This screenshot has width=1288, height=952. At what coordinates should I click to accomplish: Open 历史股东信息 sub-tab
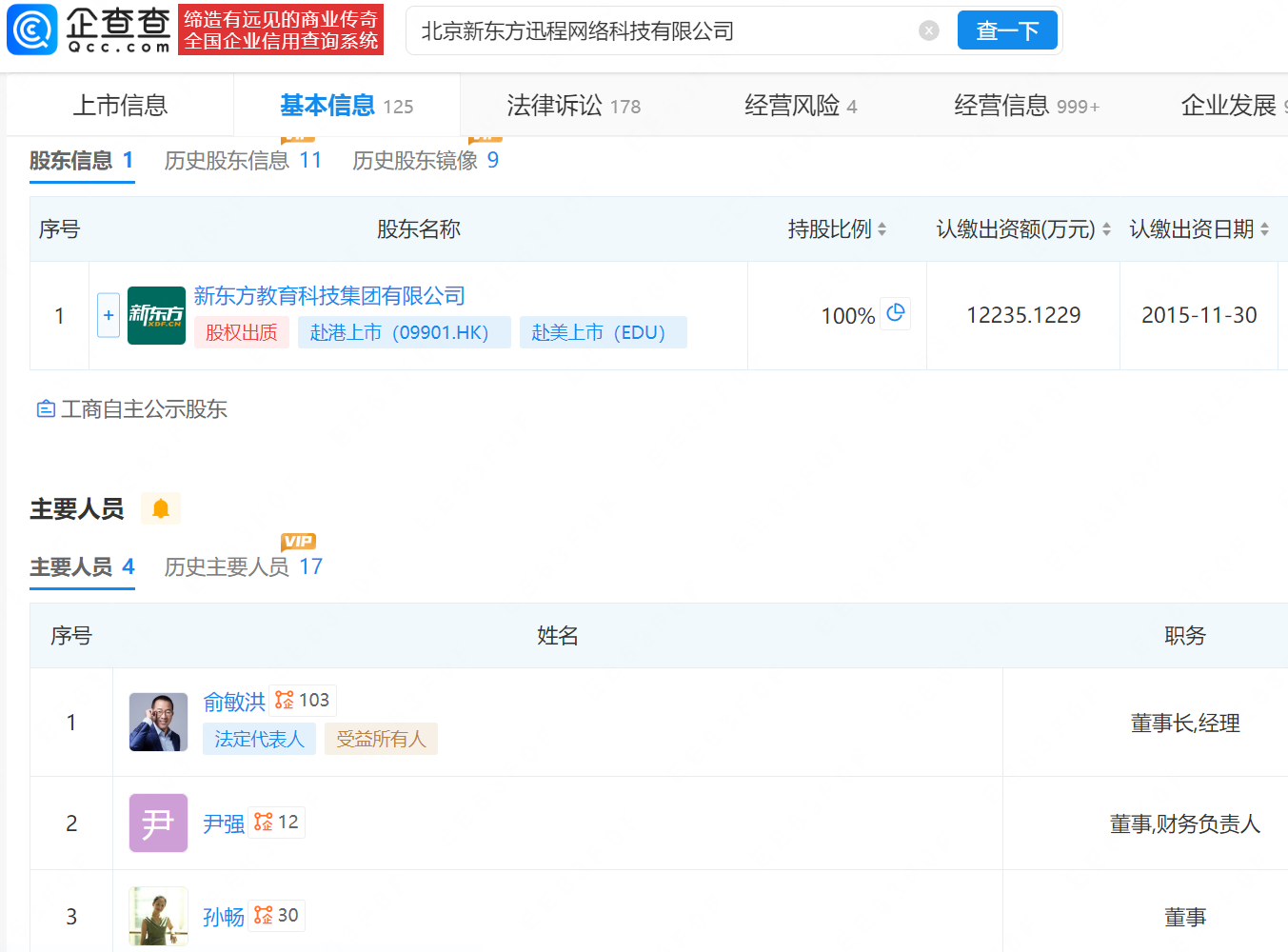(x=243, y=161)
